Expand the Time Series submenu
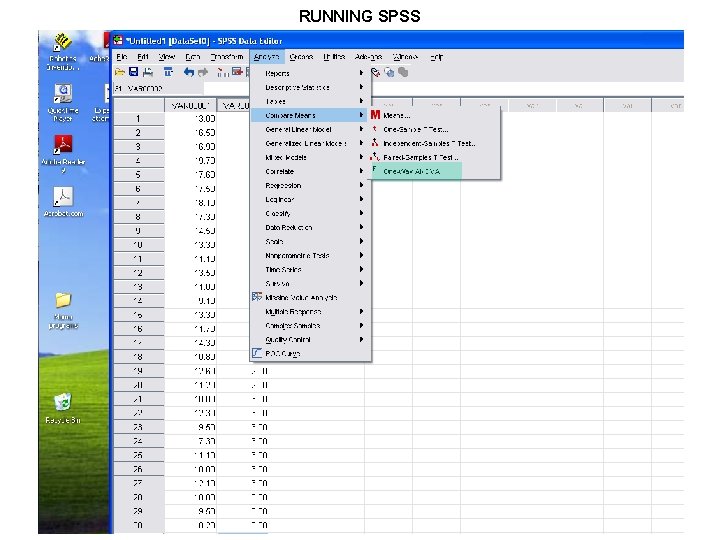720x540 pixels. coord(310,270)
